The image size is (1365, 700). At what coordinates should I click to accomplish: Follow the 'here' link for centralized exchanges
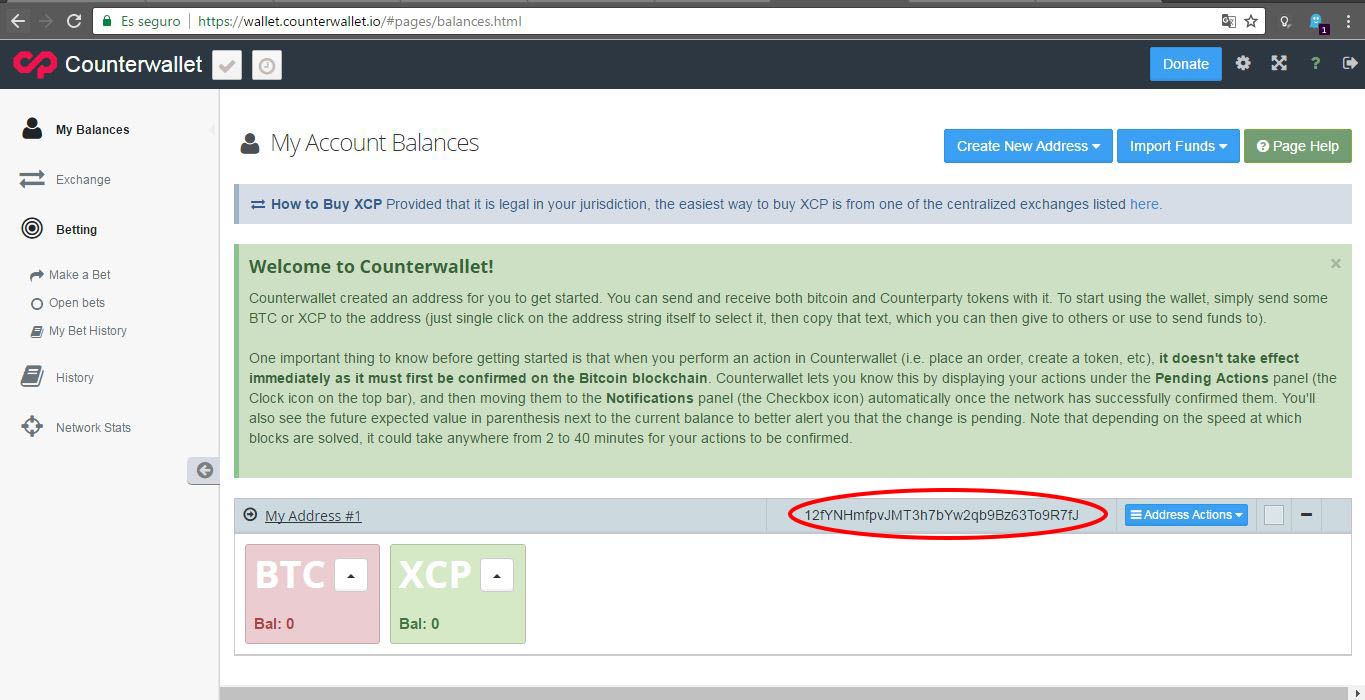(x=1144, y=204)
